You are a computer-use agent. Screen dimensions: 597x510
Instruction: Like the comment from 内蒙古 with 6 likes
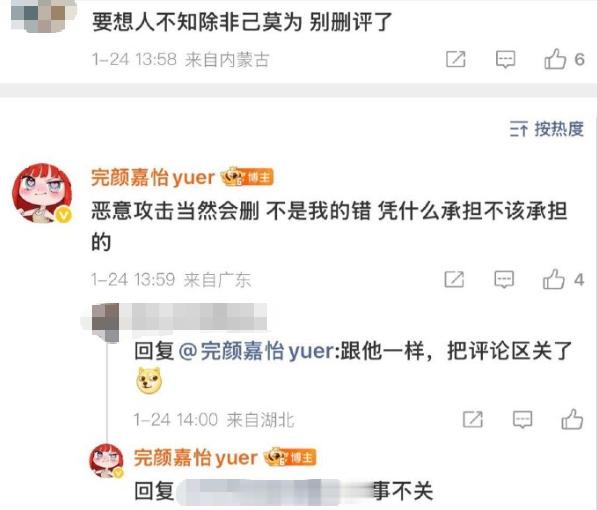click(555, 59)
